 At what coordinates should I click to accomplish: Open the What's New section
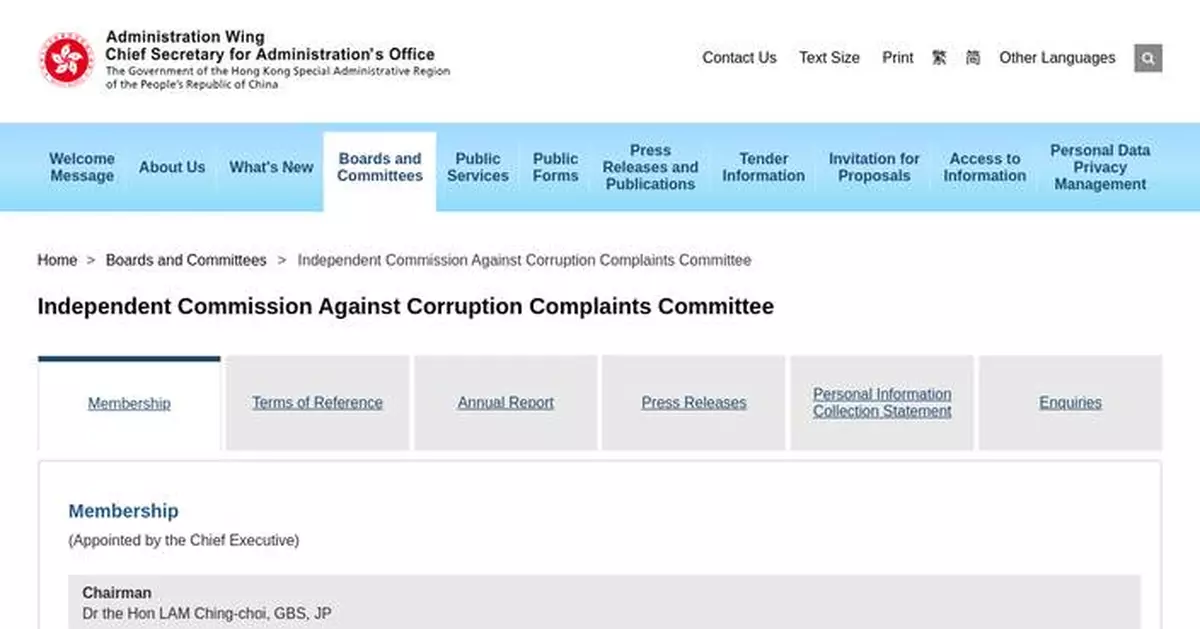271,167
